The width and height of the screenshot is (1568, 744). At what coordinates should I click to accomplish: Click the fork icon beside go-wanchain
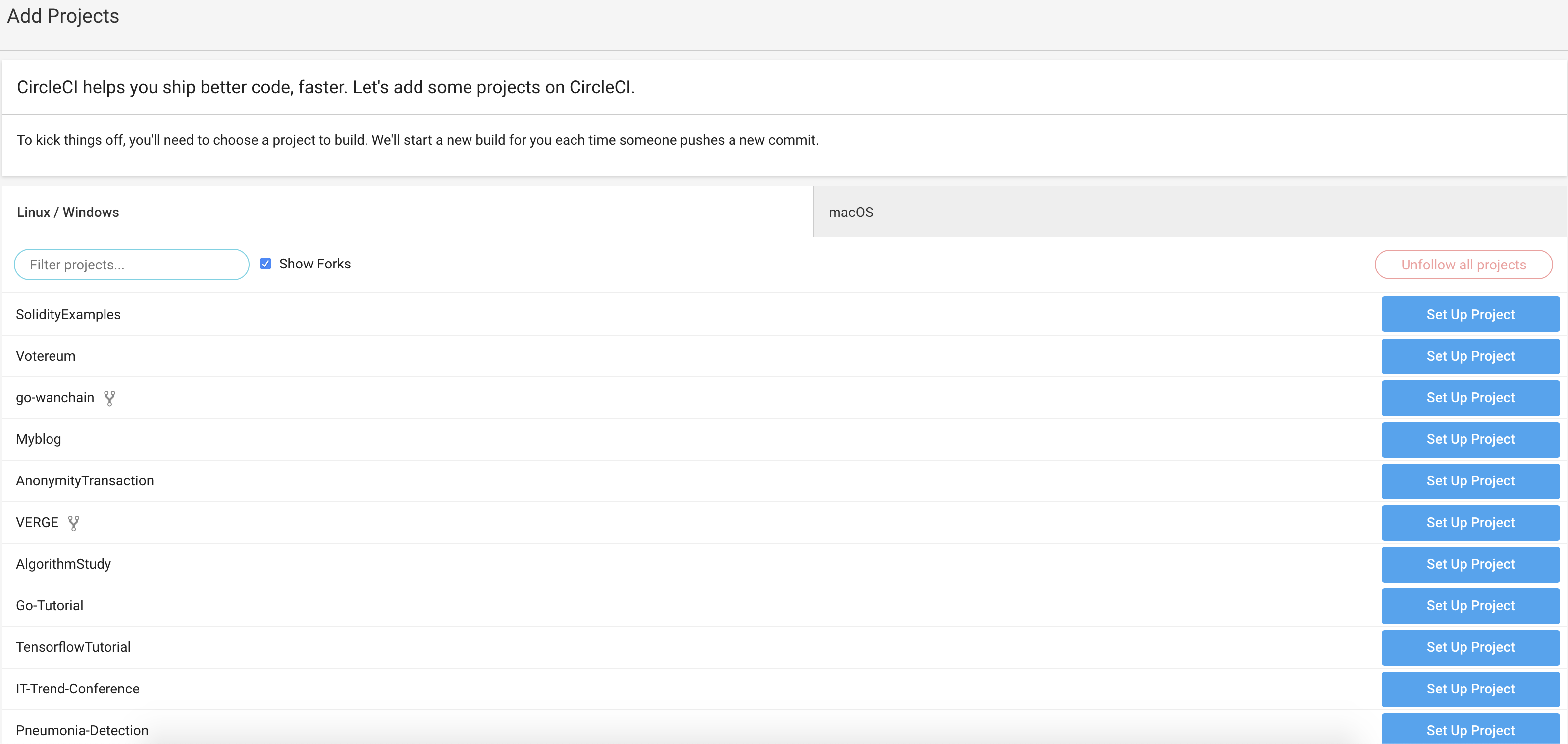[x=109, y=398]
